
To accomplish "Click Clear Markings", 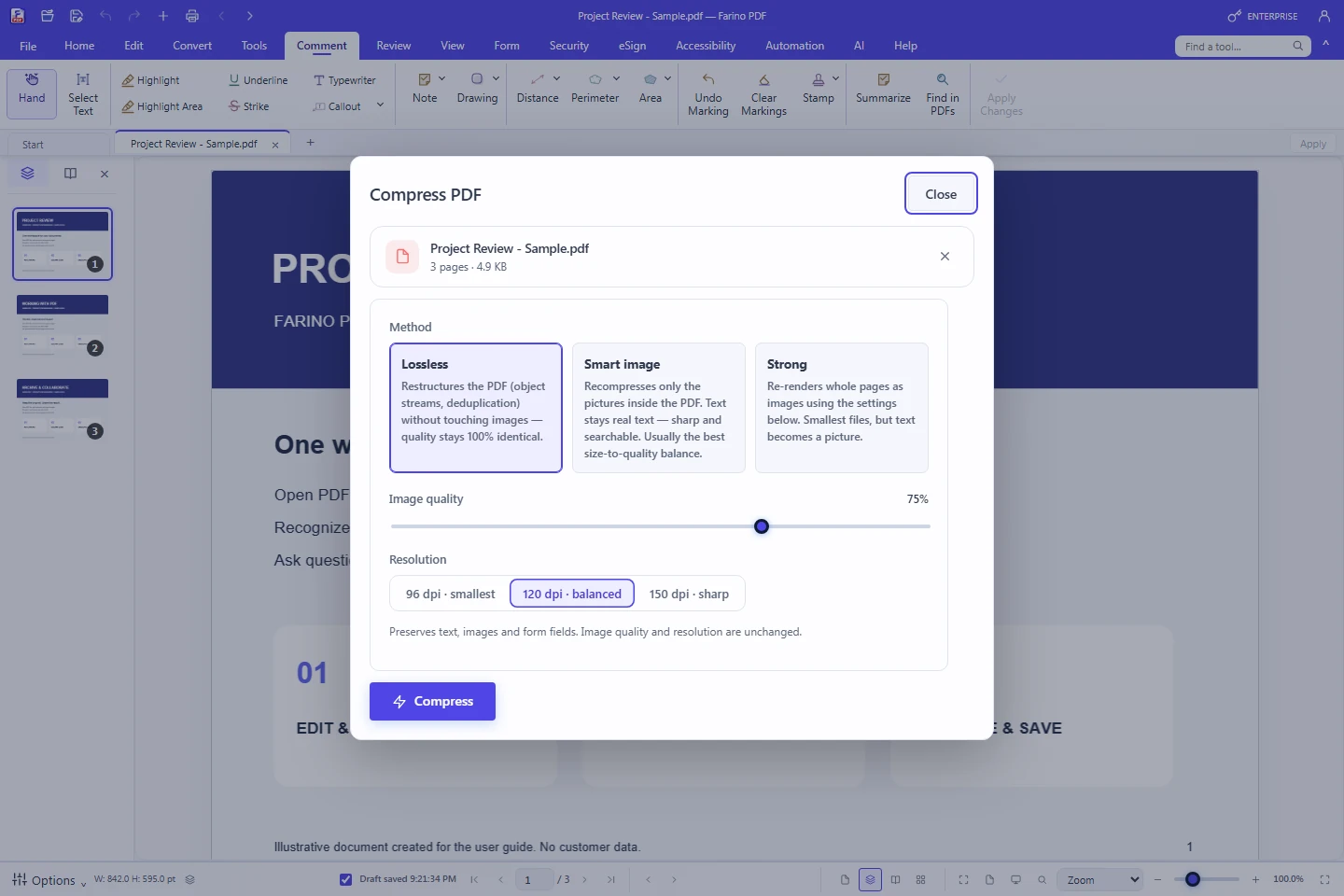I will click(x=763, y=95).
